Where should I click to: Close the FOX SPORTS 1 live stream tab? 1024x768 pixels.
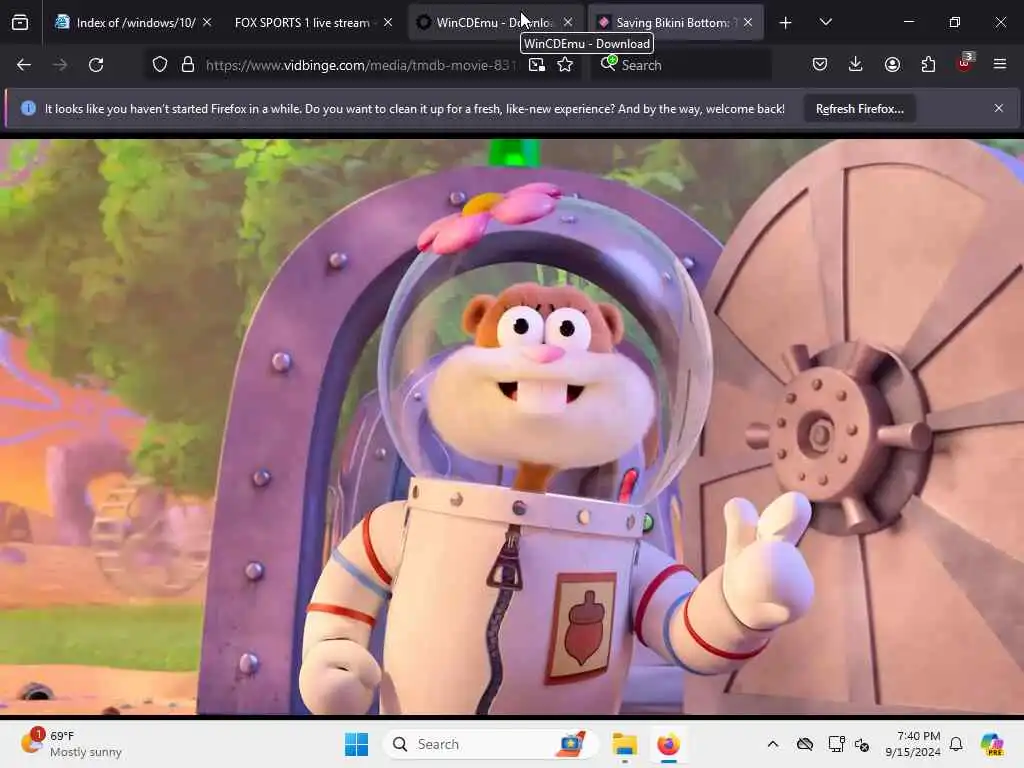click(388, 22)
